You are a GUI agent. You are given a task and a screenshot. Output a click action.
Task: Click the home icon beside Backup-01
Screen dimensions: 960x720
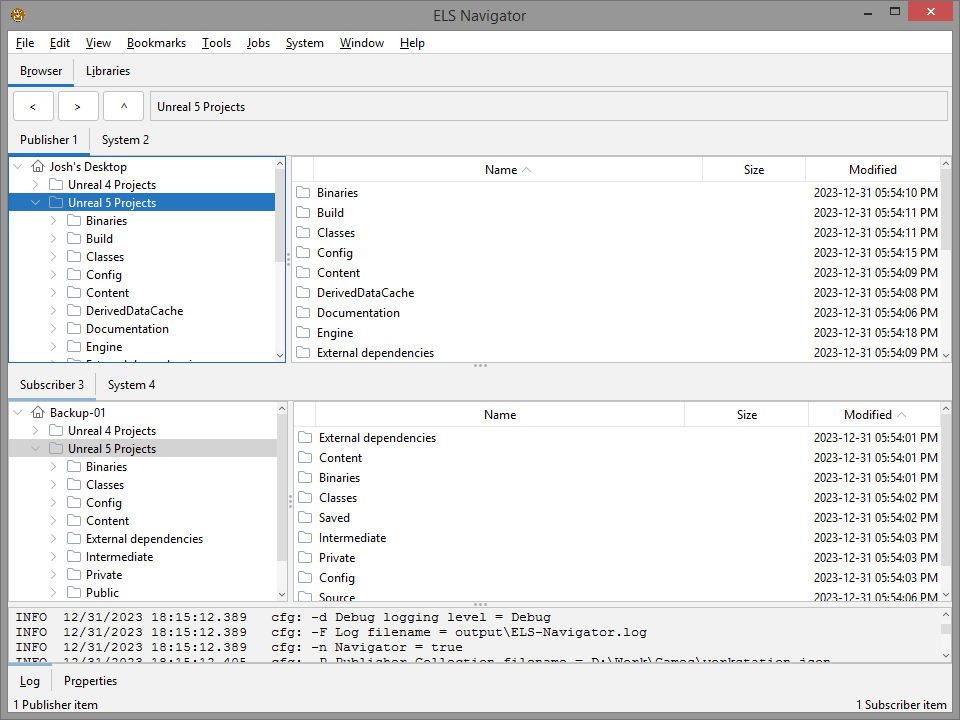(38, 413)
